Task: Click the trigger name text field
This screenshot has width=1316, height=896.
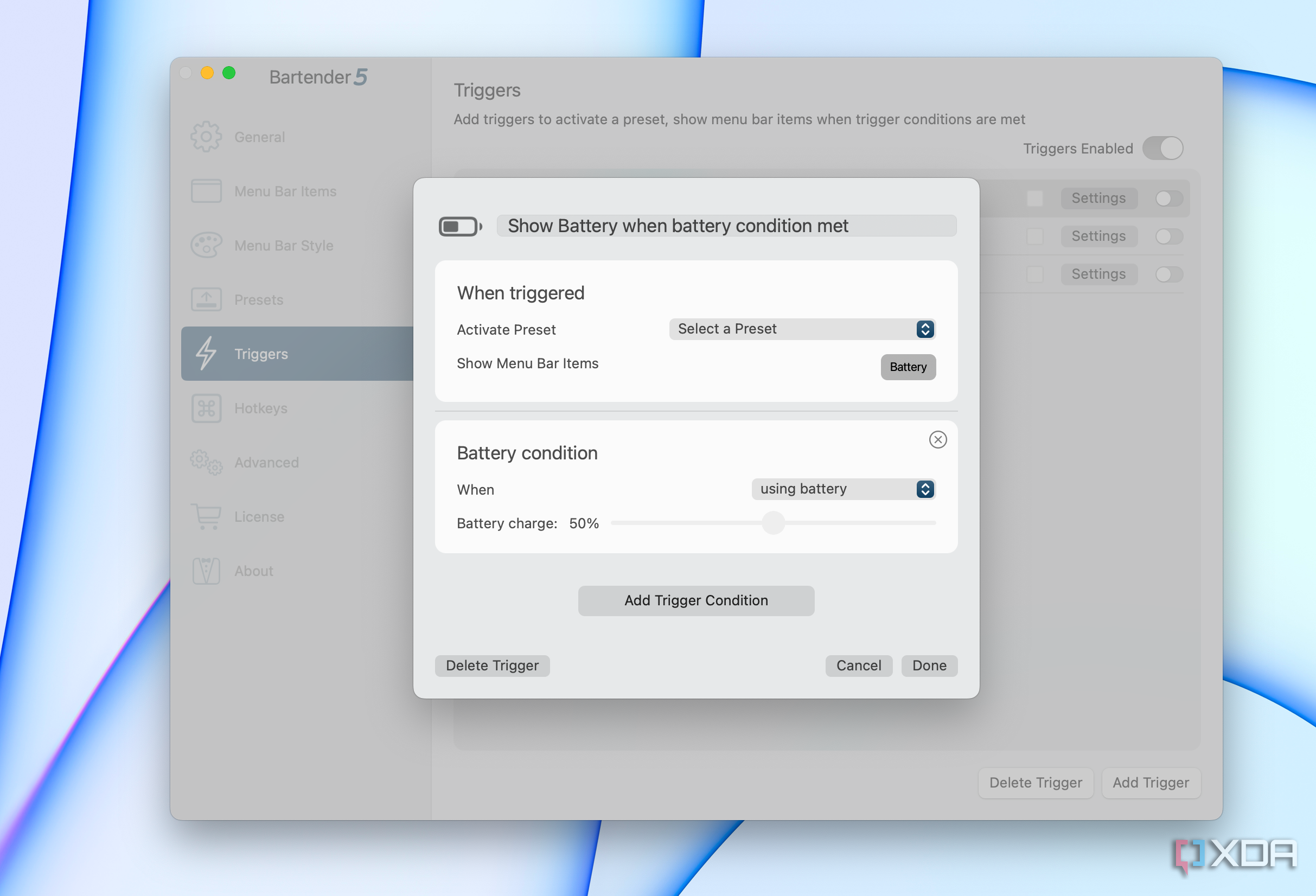Action: point(726,226)
